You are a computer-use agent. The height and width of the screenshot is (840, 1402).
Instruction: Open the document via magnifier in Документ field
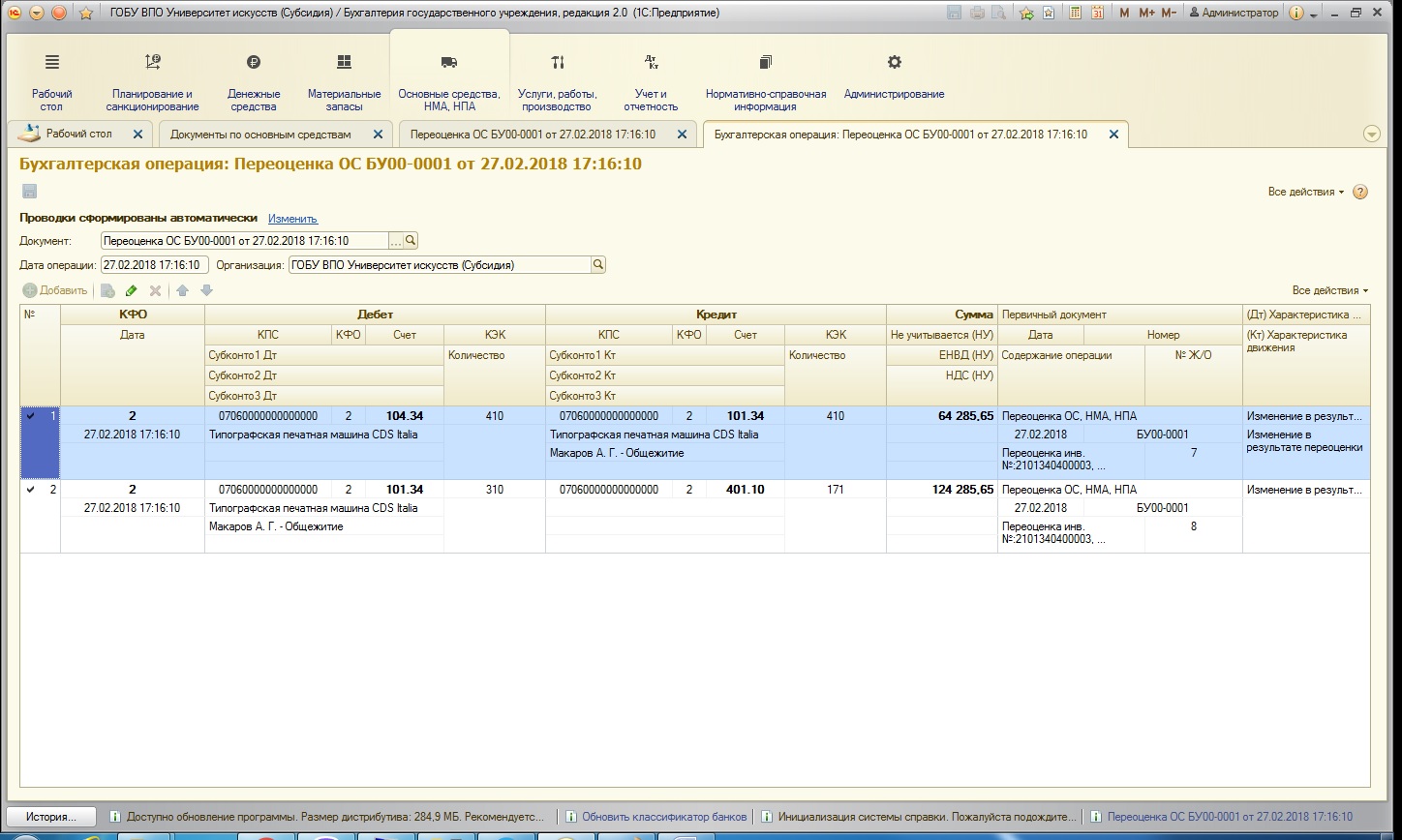[411, 240]
